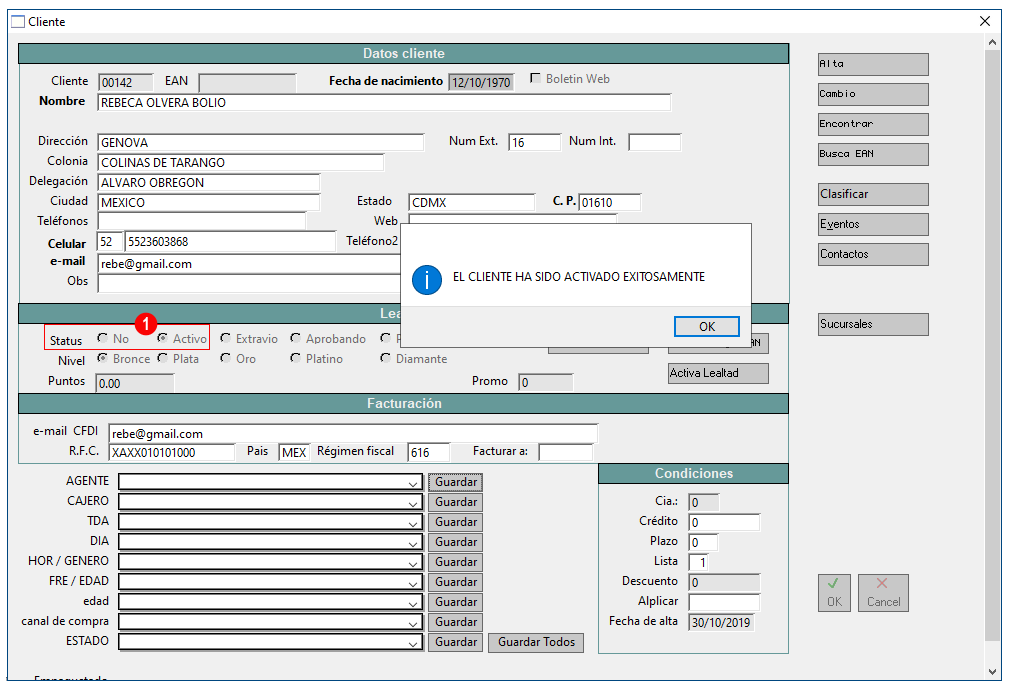Image resolution: width=1010 pixels, height=689 pixels.
Task: Choose the Bronce level radio button
Action: click(x=102, y=358)
